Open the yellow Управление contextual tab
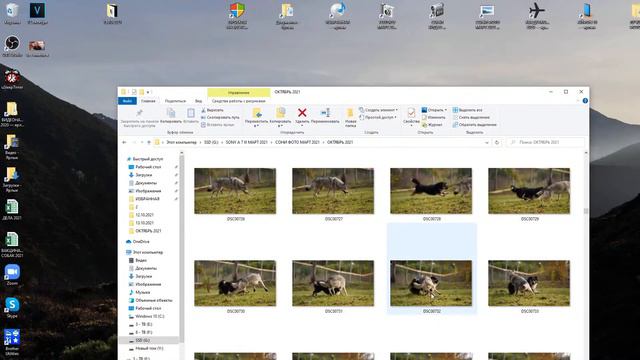This screenshot has height=360, width=640. (x=238, y=93)
